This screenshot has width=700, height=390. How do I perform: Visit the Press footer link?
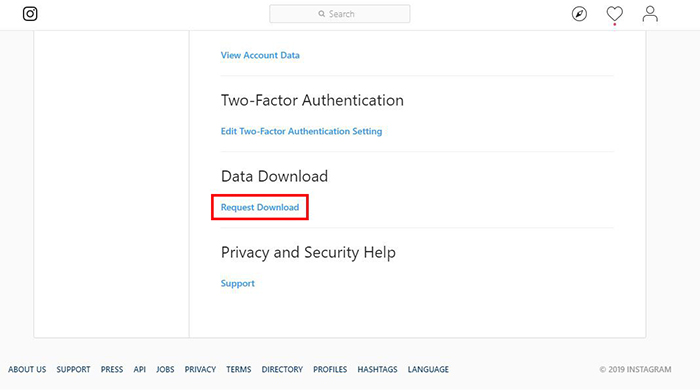(112, 369)
